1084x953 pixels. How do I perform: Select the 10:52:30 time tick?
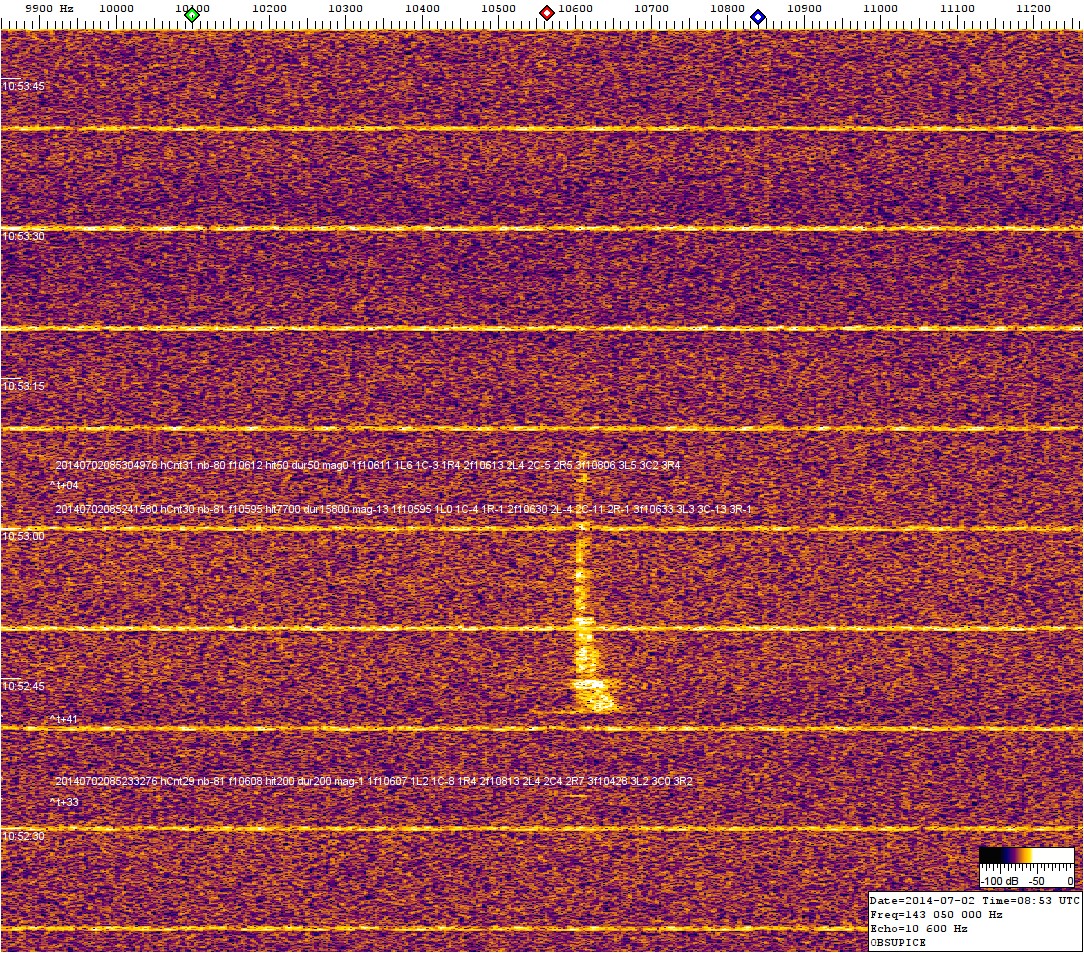(x=23, y=836)
